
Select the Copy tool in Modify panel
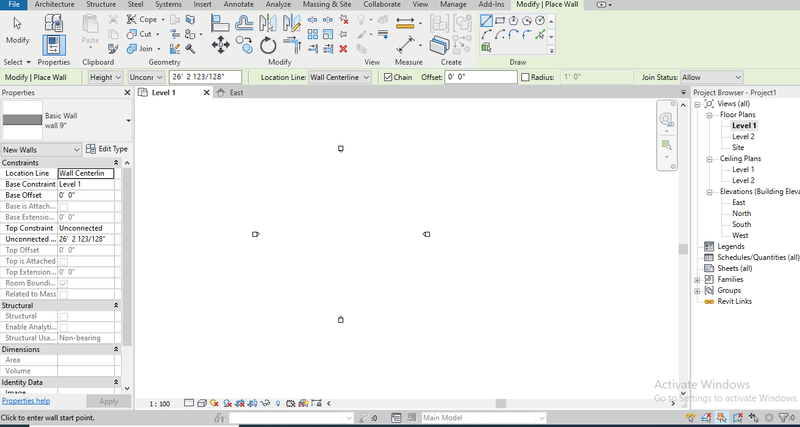[x=244, y=45]
